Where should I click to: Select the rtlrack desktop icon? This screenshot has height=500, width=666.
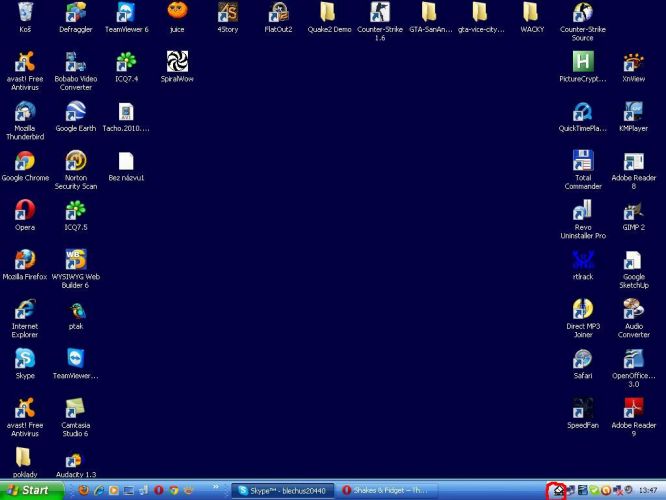pos(583,265)
